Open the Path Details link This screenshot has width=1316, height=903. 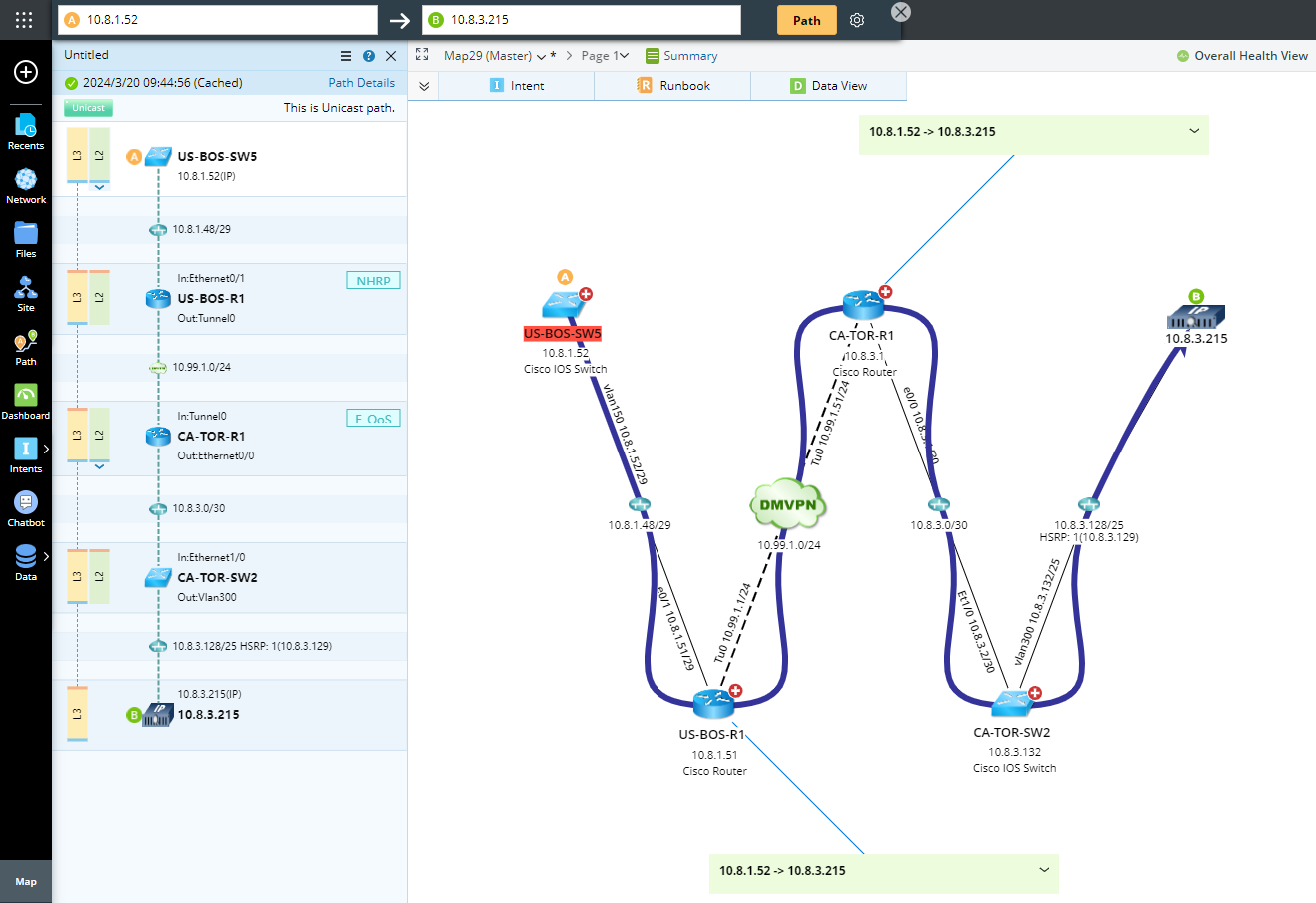(361, 83)
